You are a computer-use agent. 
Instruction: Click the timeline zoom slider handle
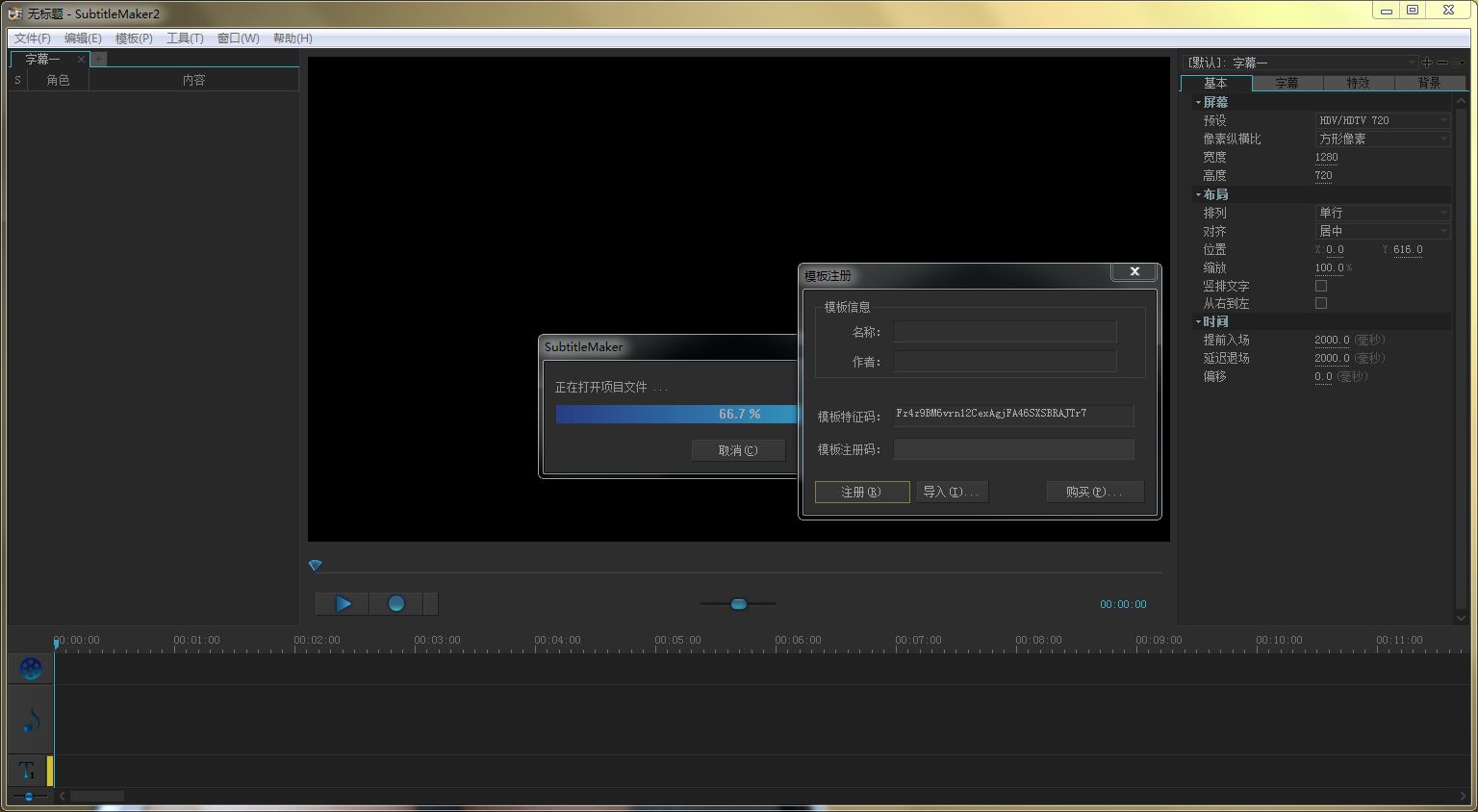[x=29, y=797]
